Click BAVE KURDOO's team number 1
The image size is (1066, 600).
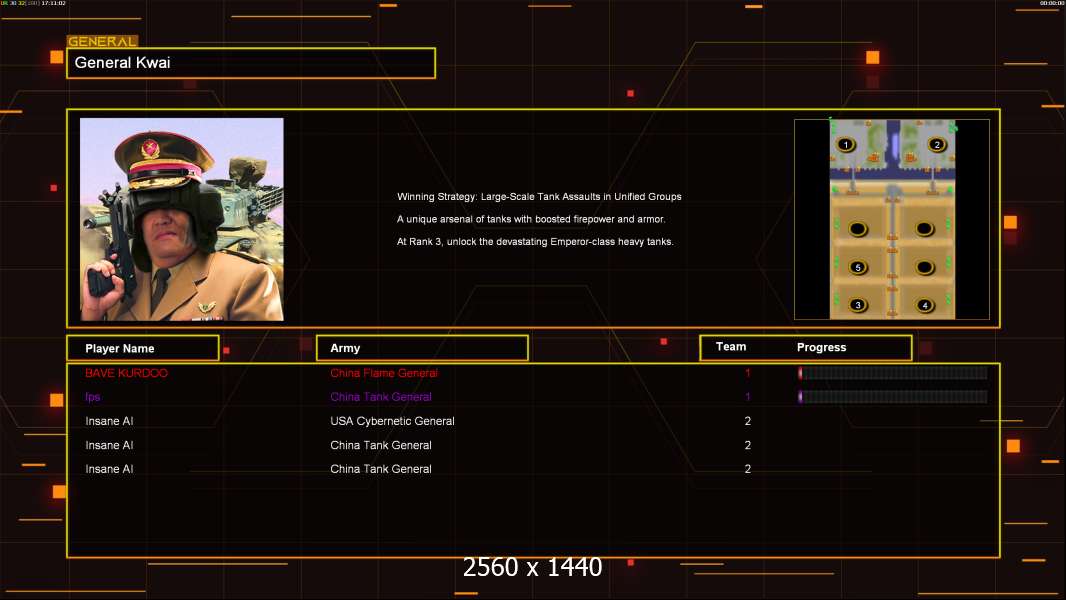coord(748,373)
